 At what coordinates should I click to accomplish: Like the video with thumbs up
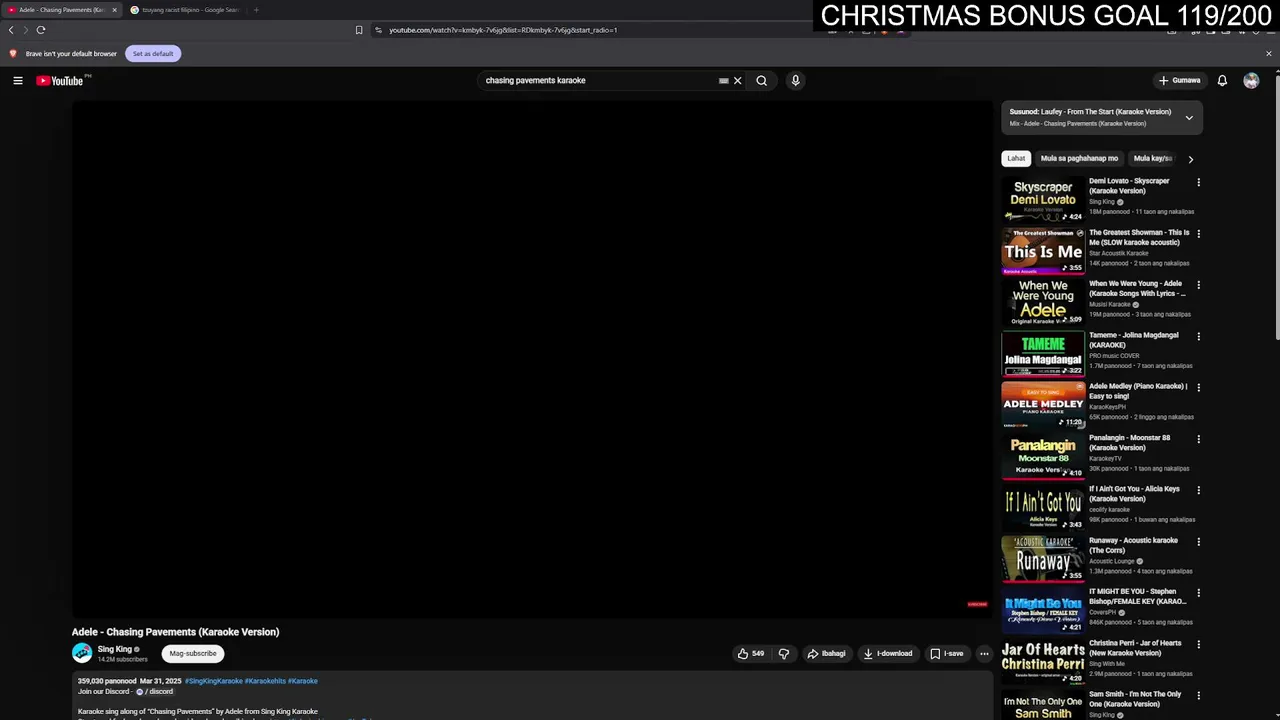coord(750,654)
